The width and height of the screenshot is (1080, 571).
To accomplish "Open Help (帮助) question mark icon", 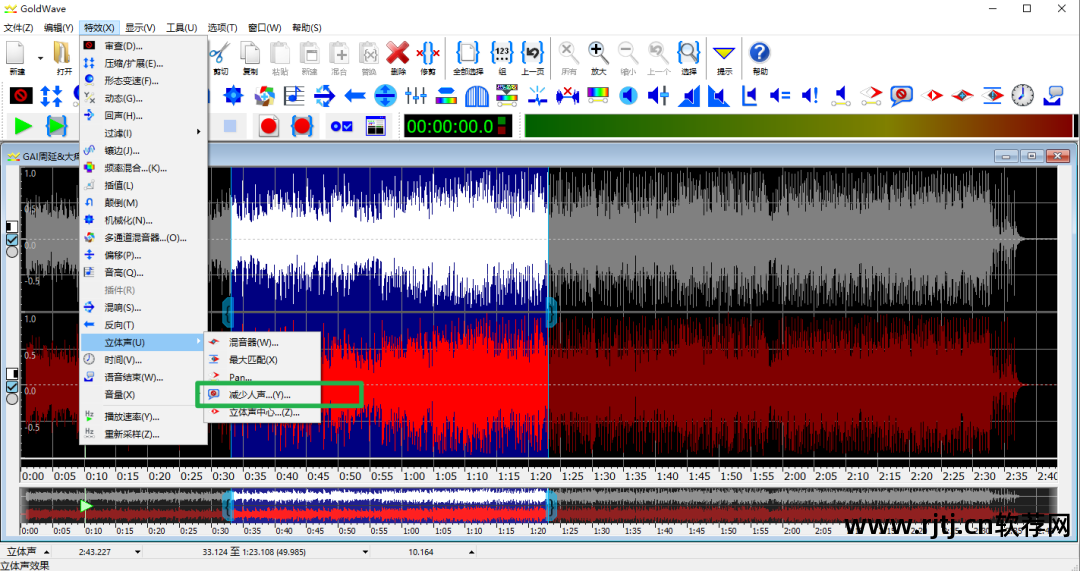I will 760,53.
